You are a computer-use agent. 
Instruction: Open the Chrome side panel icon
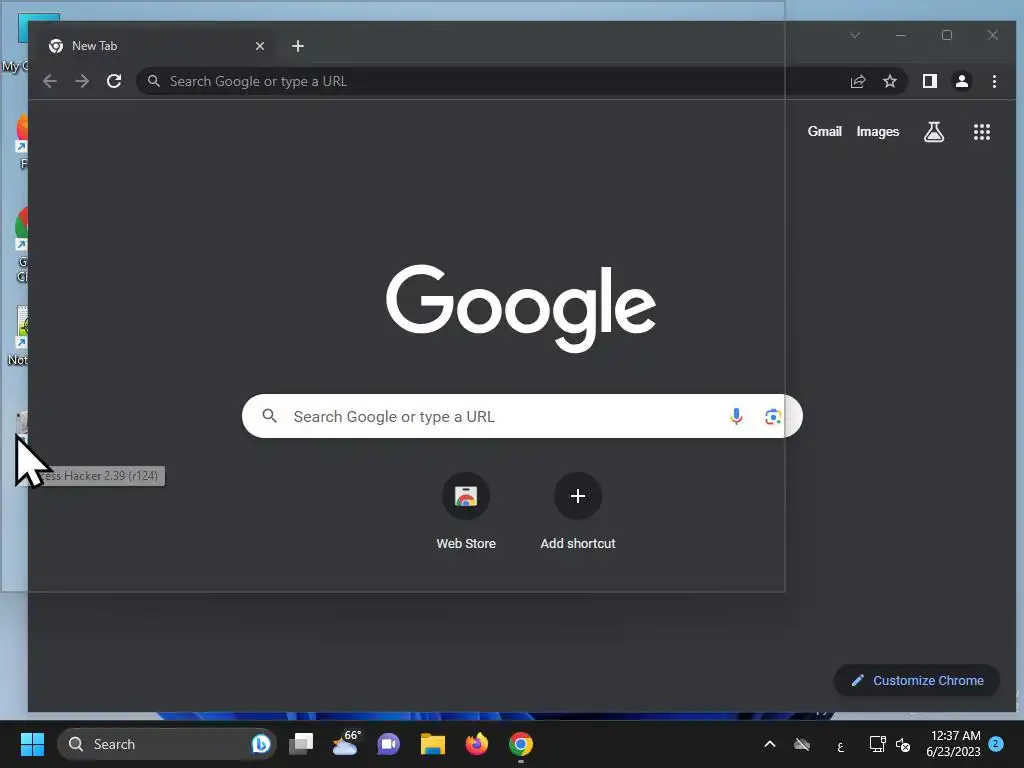tap(930, 81)
